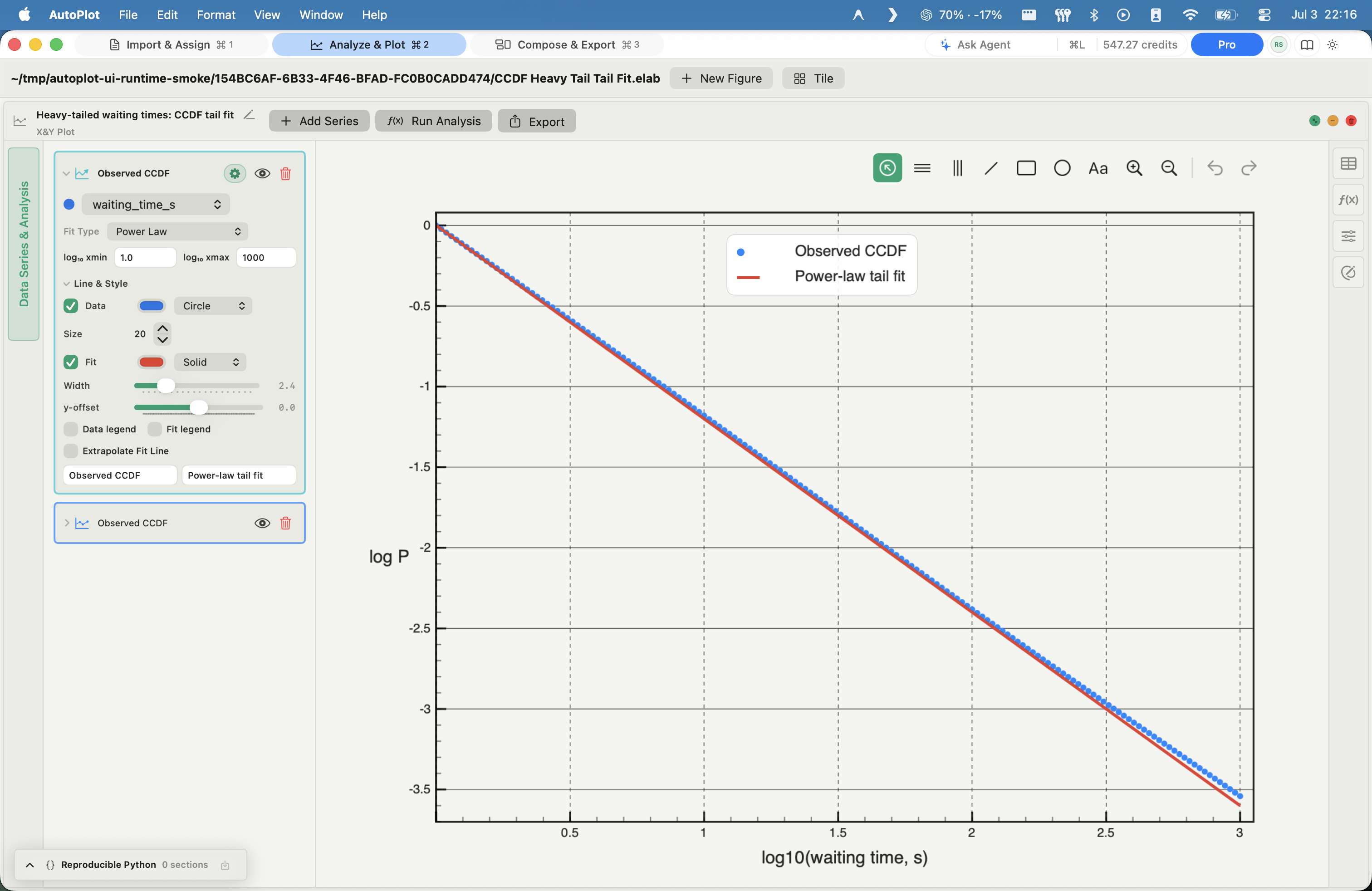Viewport: 1372px width, 891px height.
Task: Undo the last plot action
Action: pos(1215,168)
